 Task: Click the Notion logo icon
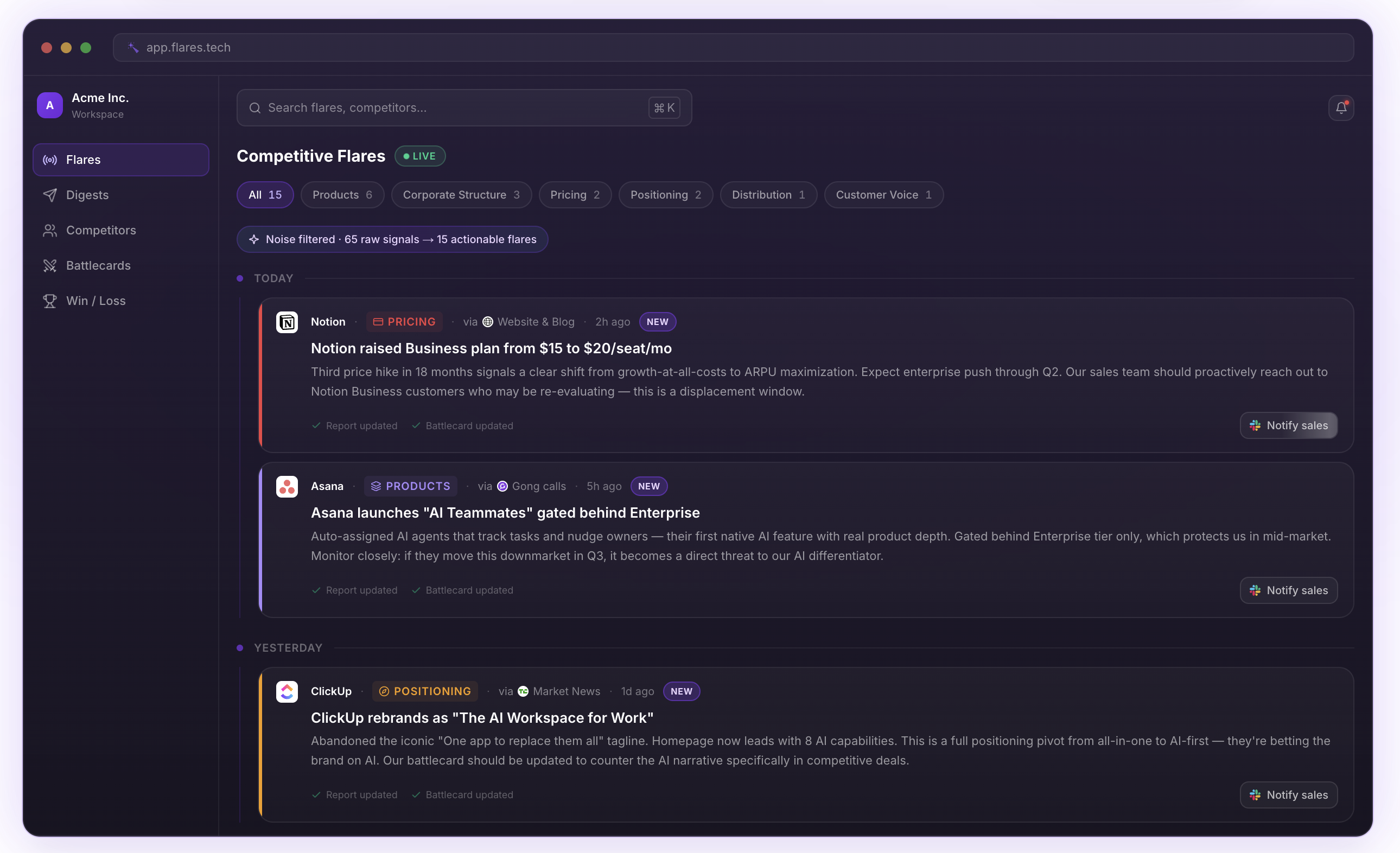(287, 322)
